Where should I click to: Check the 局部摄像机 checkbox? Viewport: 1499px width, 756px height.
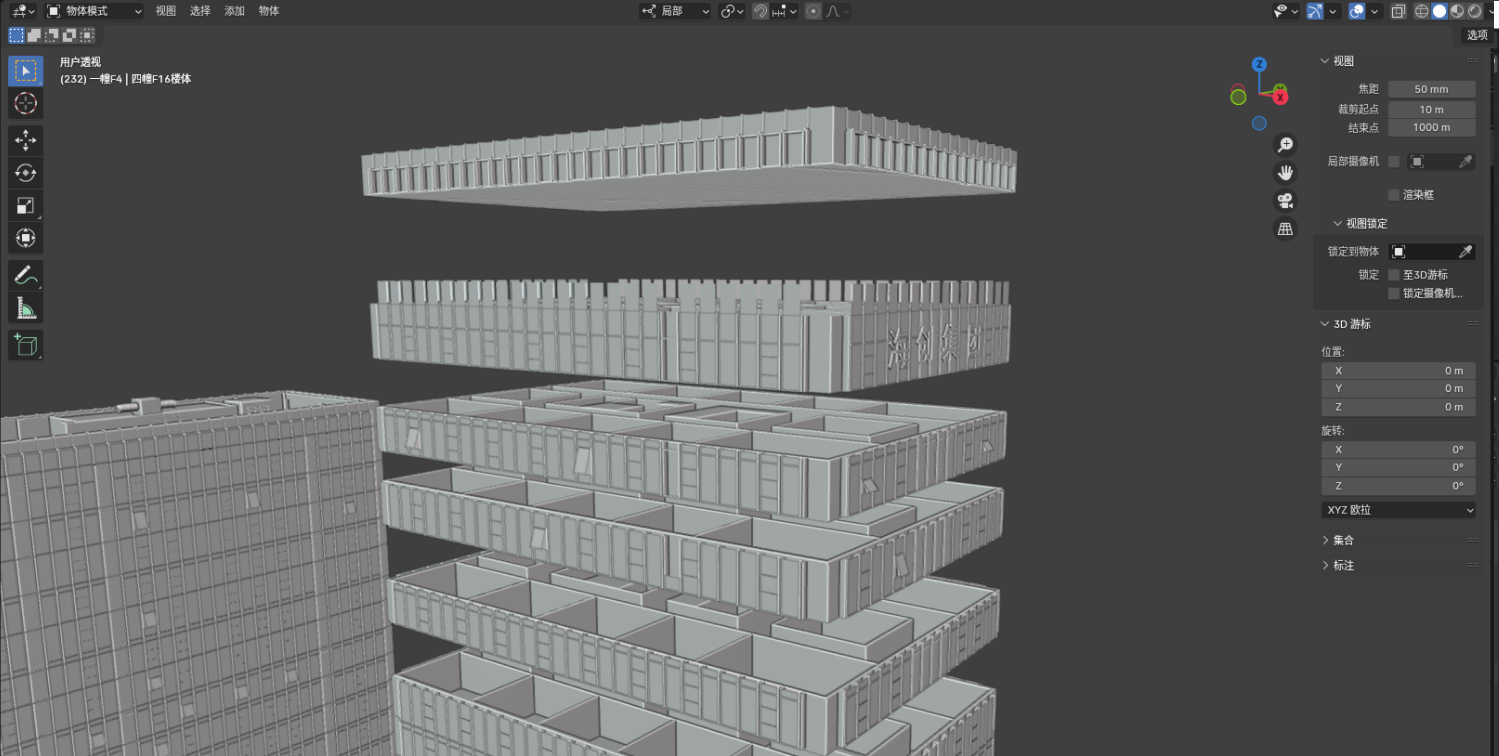click(x=1394, y=162)
